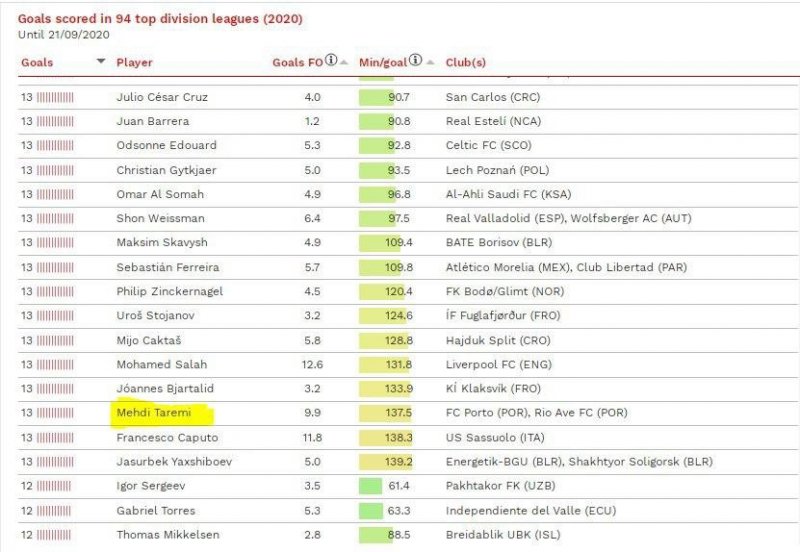Click the 12.6 Goals FO value for Salah

[x=312, y=365]
